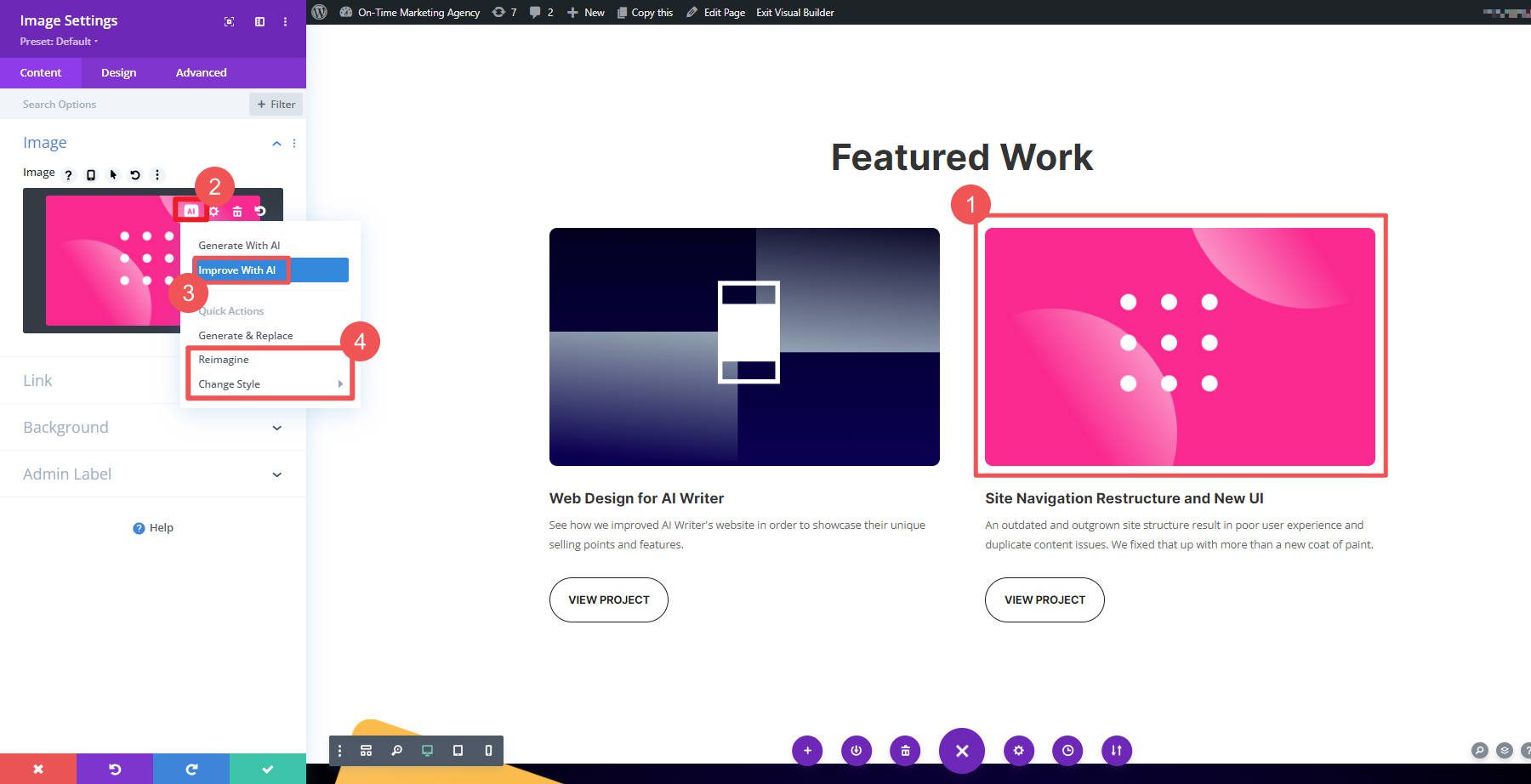This screenshot has width=1531, height=784.
Task: Open page settings via the purple gear button
Action: coord(1018,751)
